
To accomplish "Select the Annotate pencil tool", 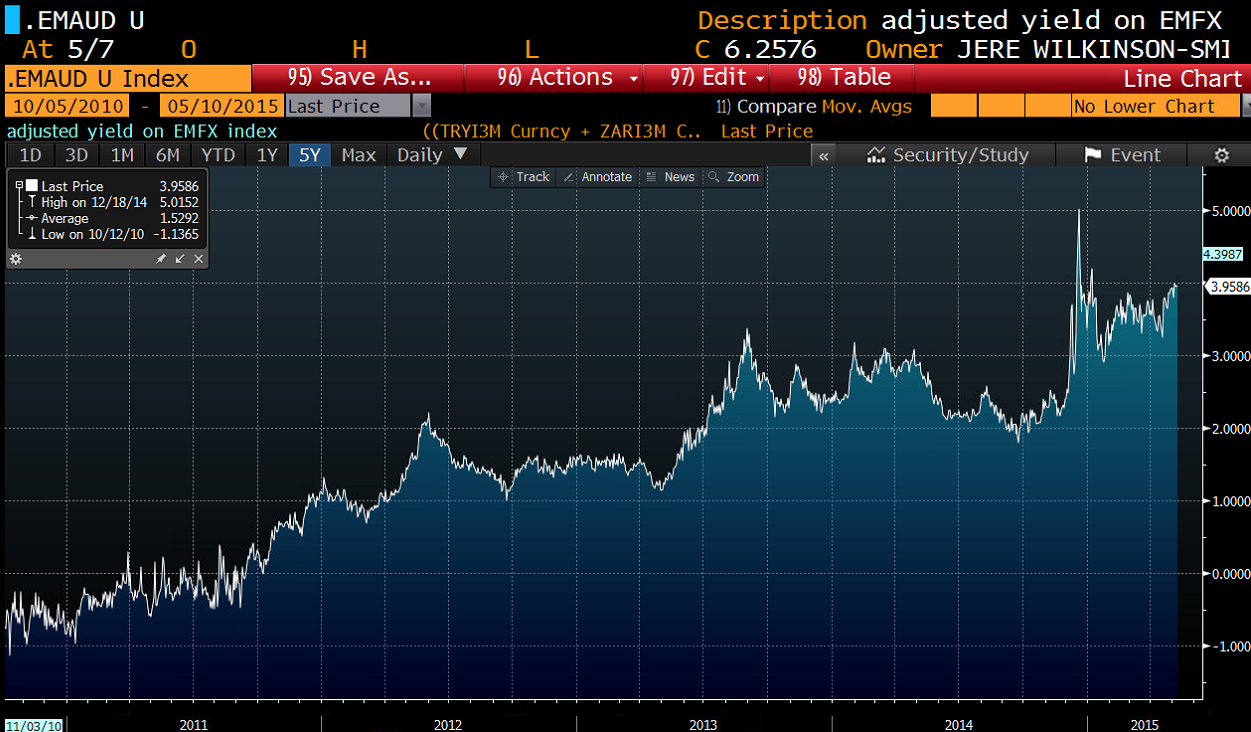I will click(597, 177).
